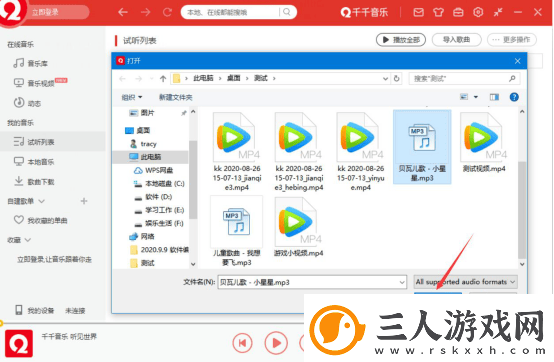Select 2020.9.9 folder in tree
This screenshot has height=362, width=554.
tap(164, 250)
